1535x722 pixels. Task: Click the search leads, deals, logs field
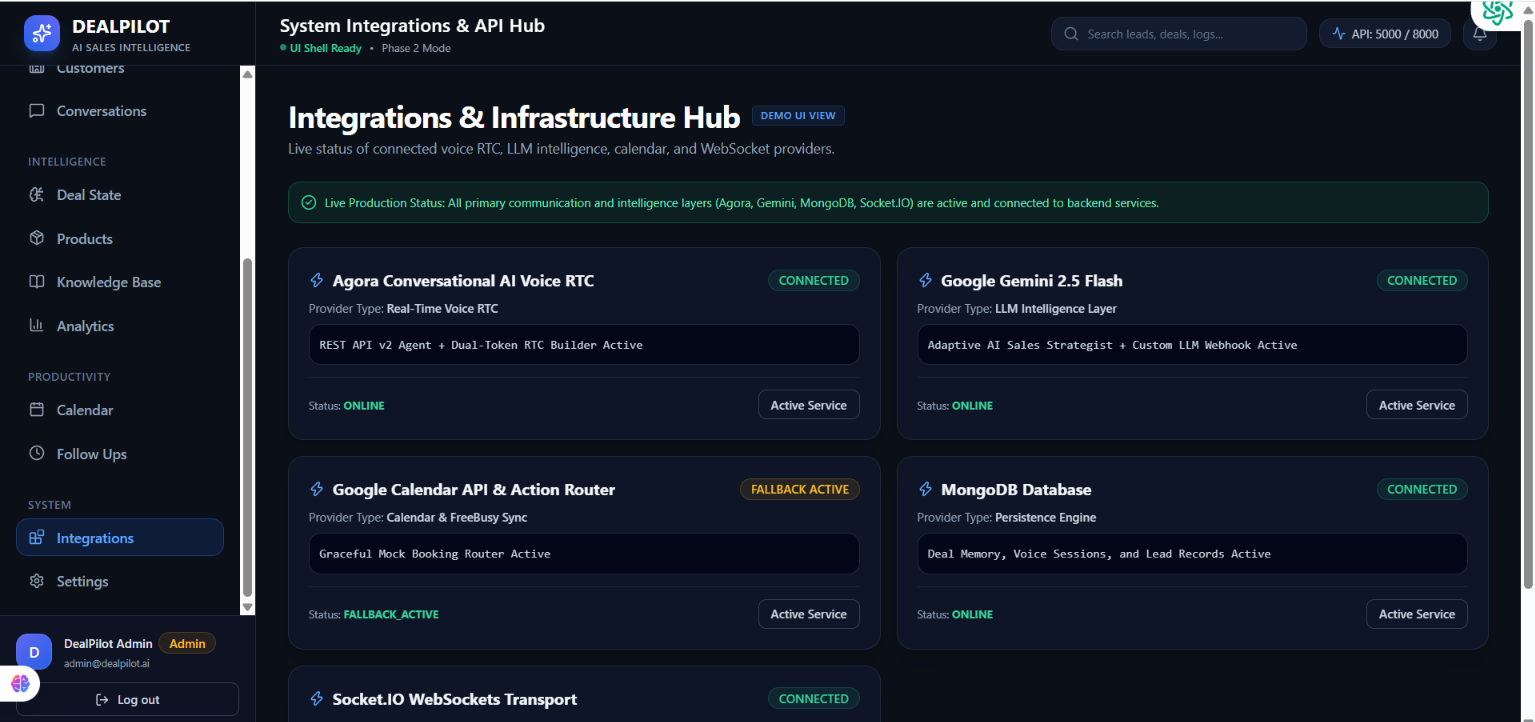point(1179,34)
